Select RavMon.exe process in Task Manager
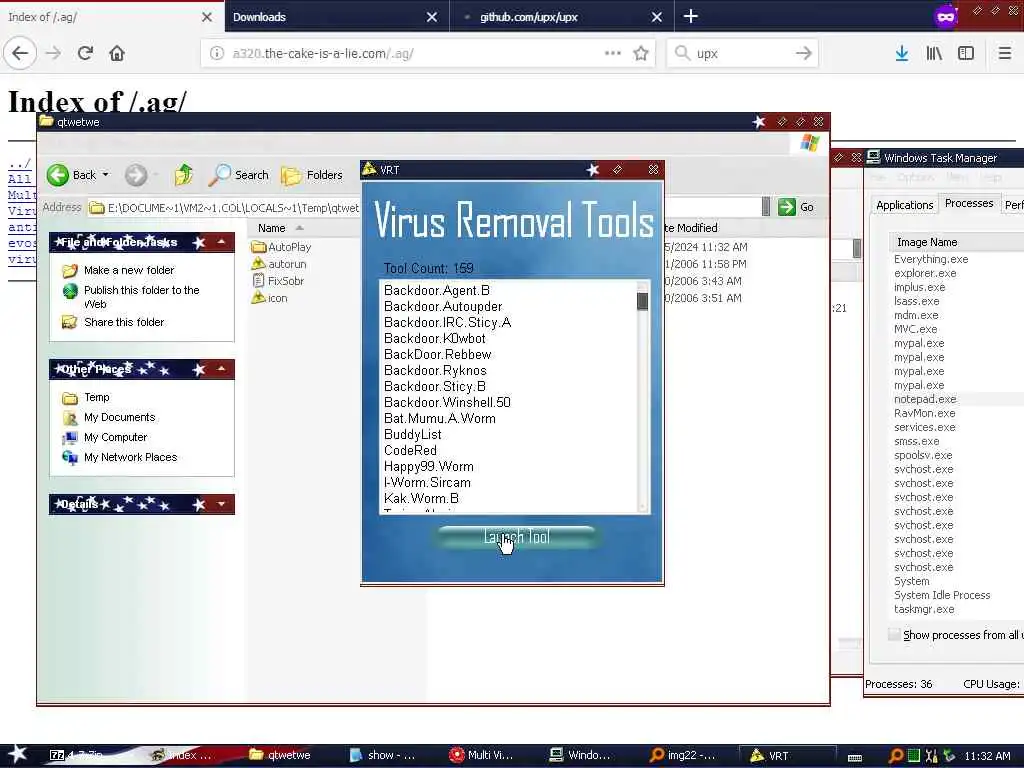This screenshot has height=768, width=1024. [924, 413]
